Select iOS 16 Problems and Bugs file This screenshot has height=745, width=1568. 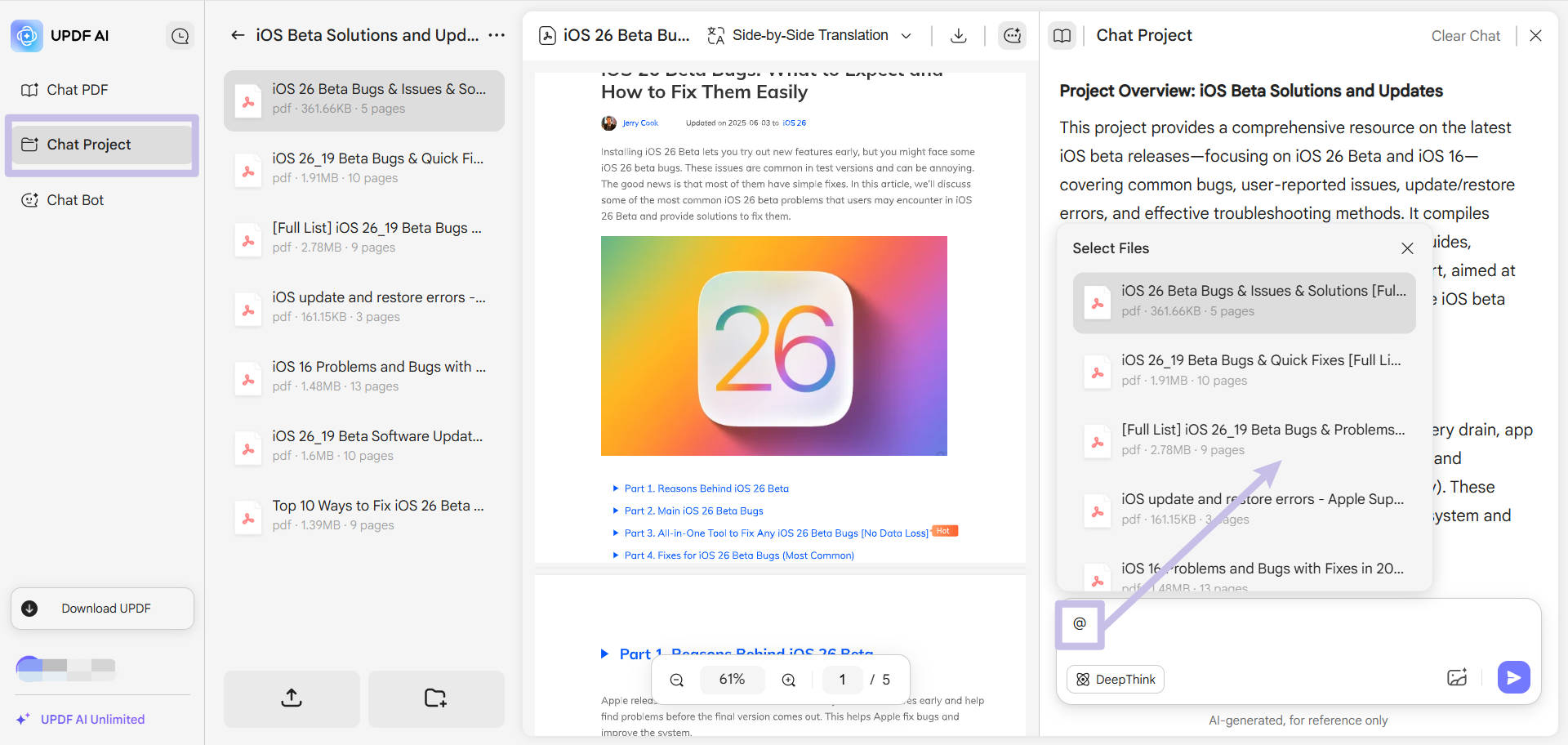point(364,378)
